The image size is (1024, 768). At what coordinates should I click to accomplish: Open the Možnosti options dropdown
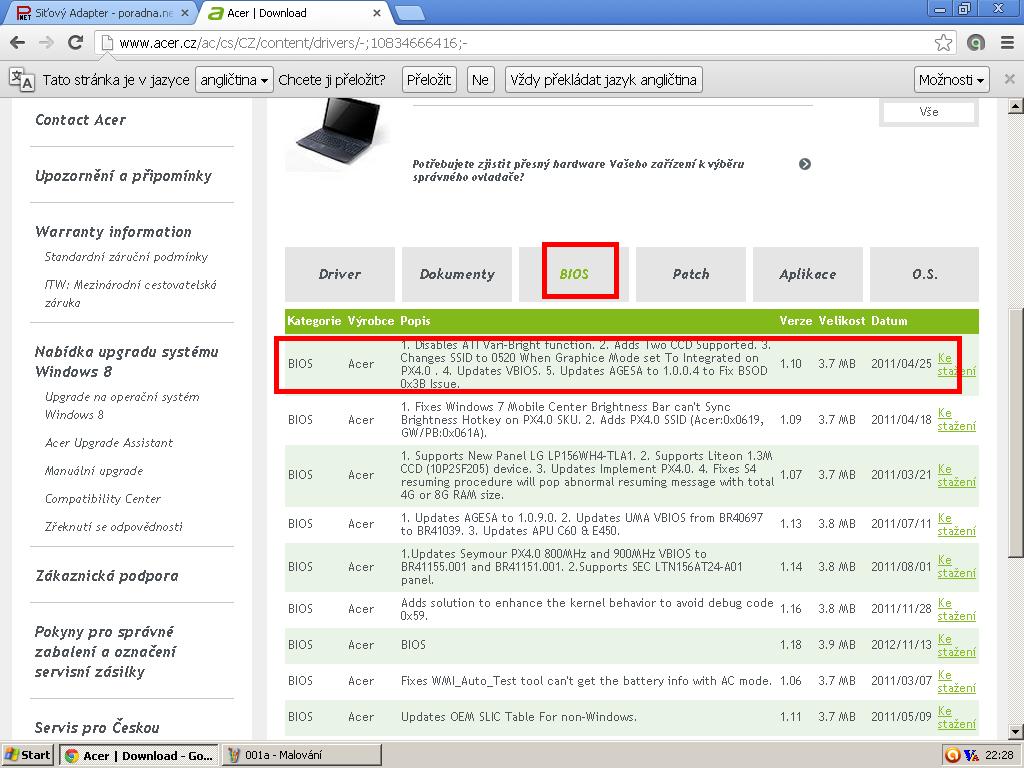951,80
